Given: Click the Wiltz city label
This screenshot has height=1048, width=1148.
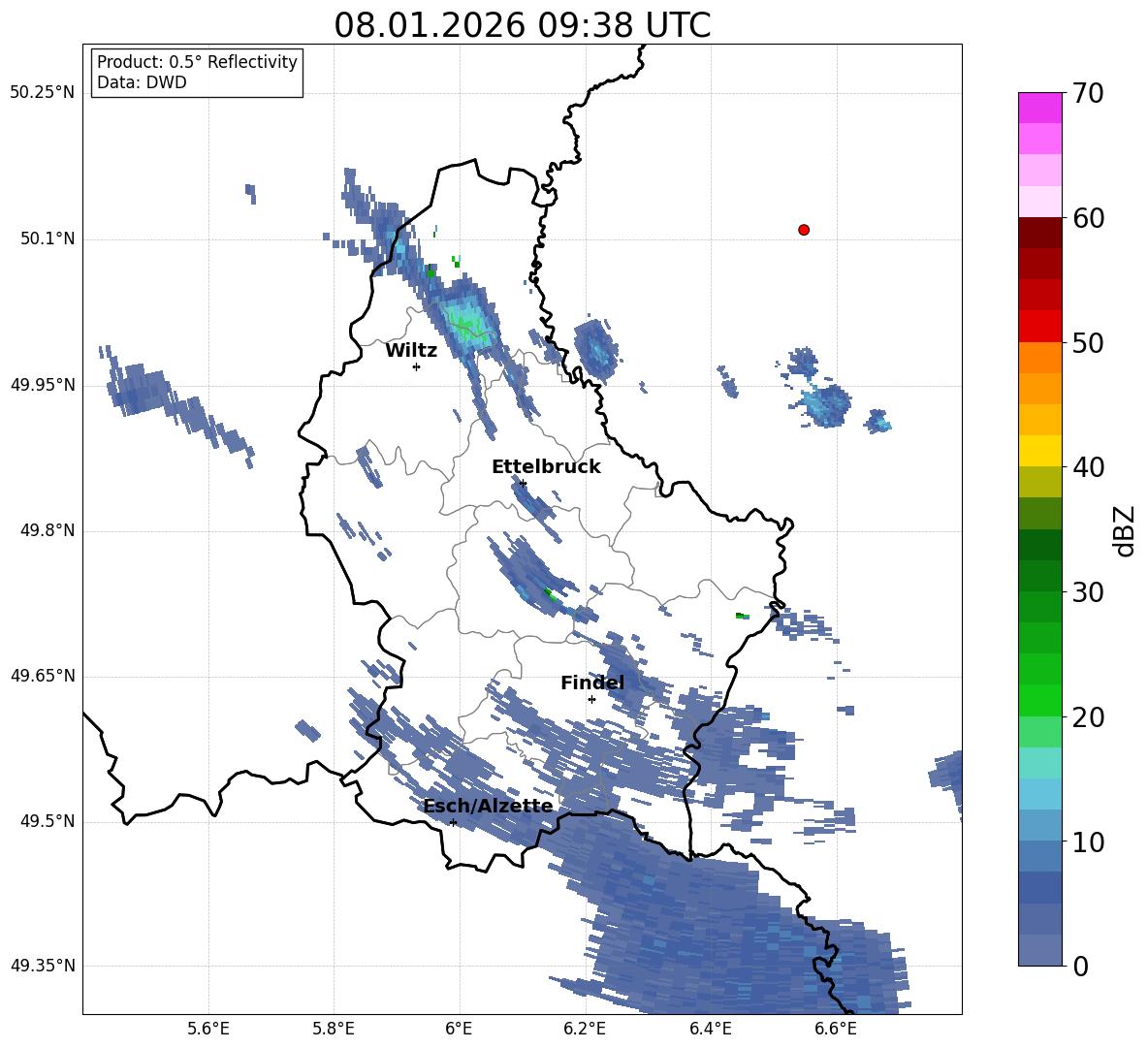Looking at the screenshot, I should point(411,351).
